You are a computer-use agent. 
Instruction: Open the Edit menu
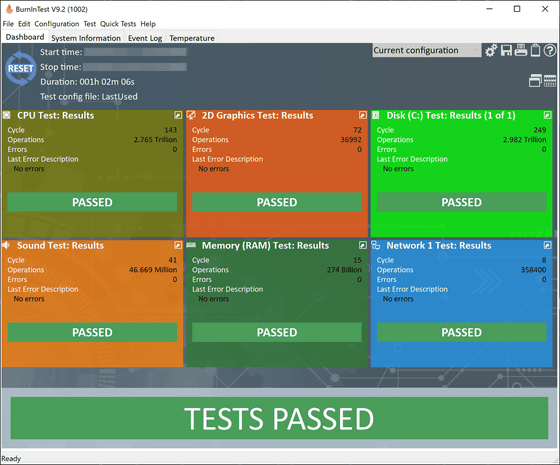coord(24,24)
